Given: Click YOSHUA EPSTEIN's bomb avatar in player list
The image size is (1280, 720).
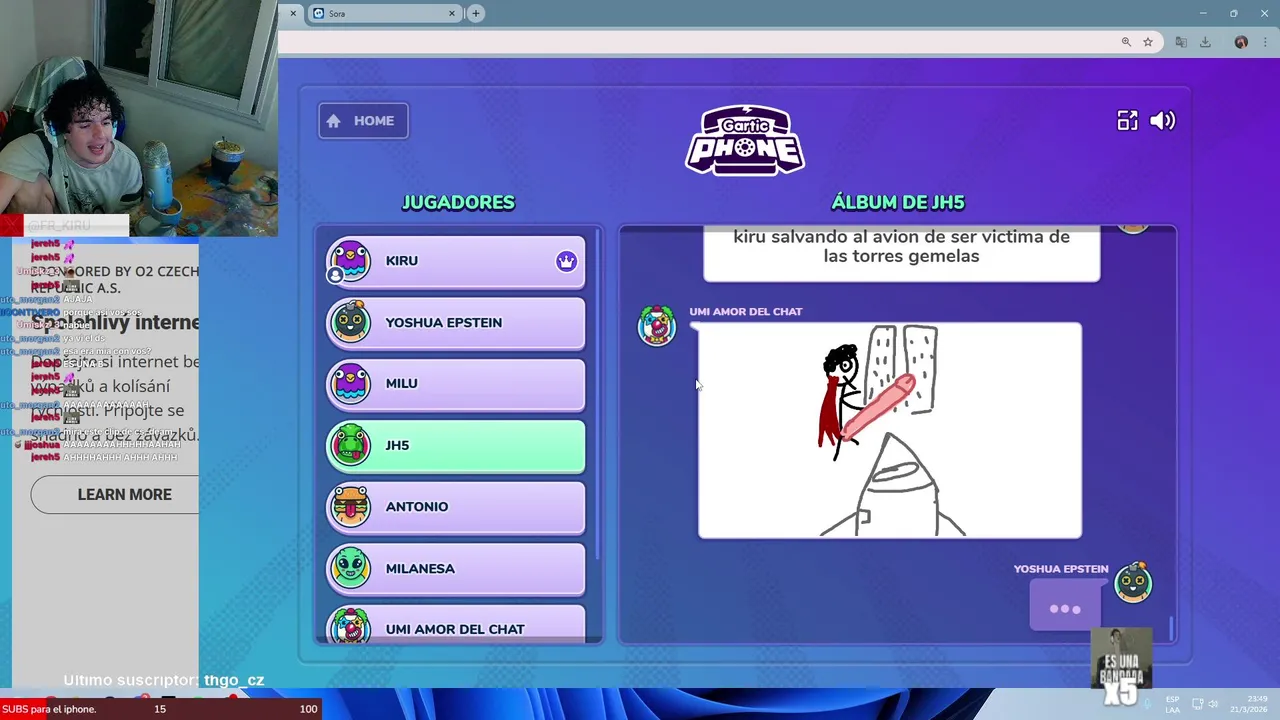Looking at the screenshot, I should [350, 322].
